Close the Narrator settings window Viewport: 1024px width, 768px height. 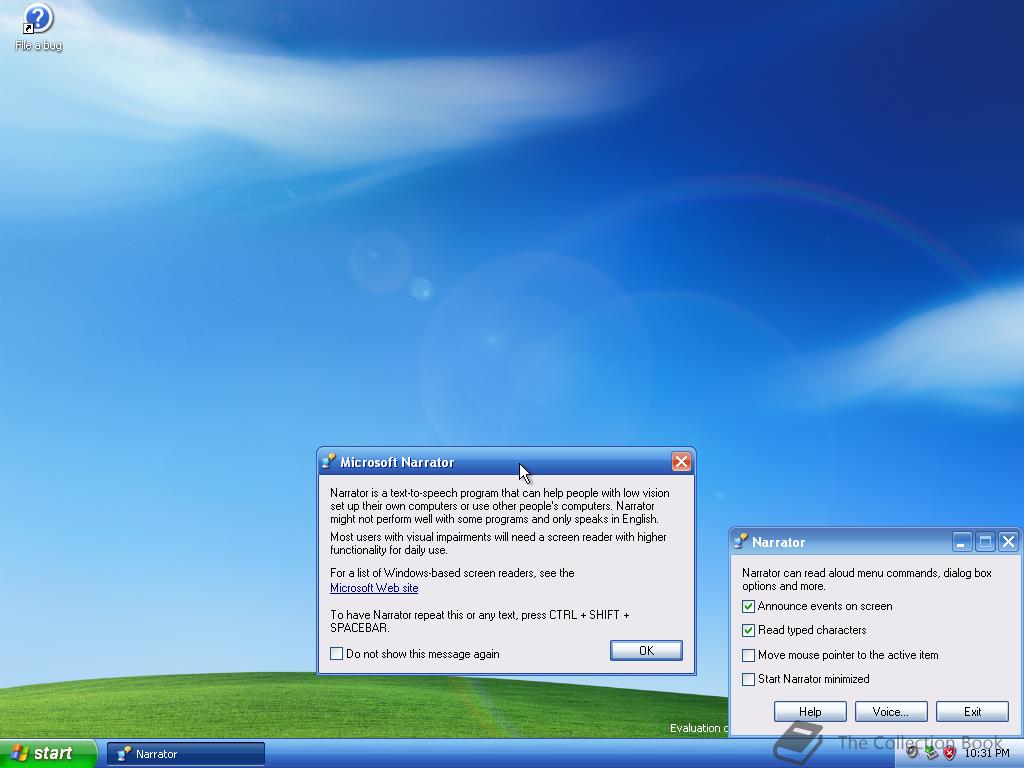[1008, 541]
